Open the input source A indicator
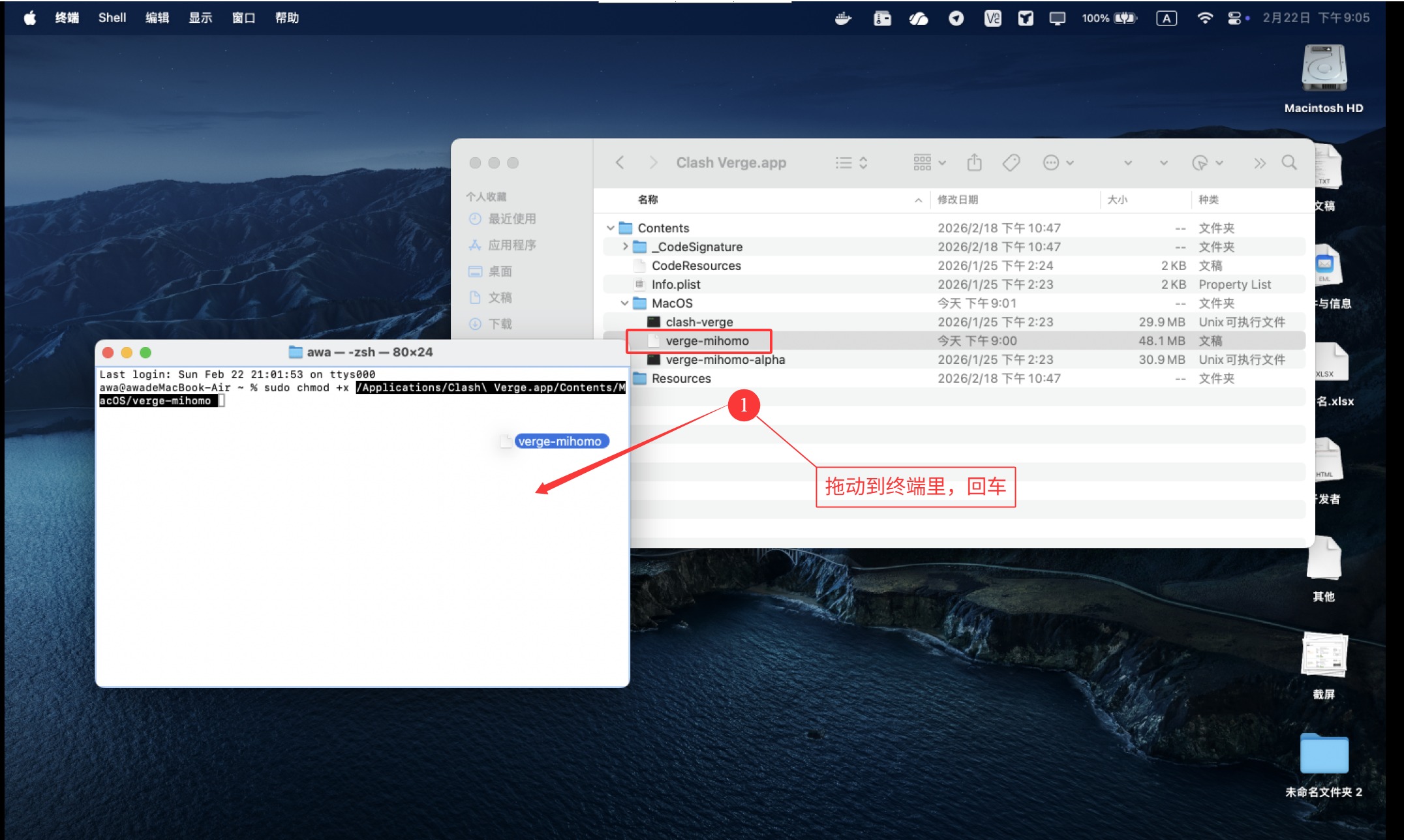 [1167, 18]
